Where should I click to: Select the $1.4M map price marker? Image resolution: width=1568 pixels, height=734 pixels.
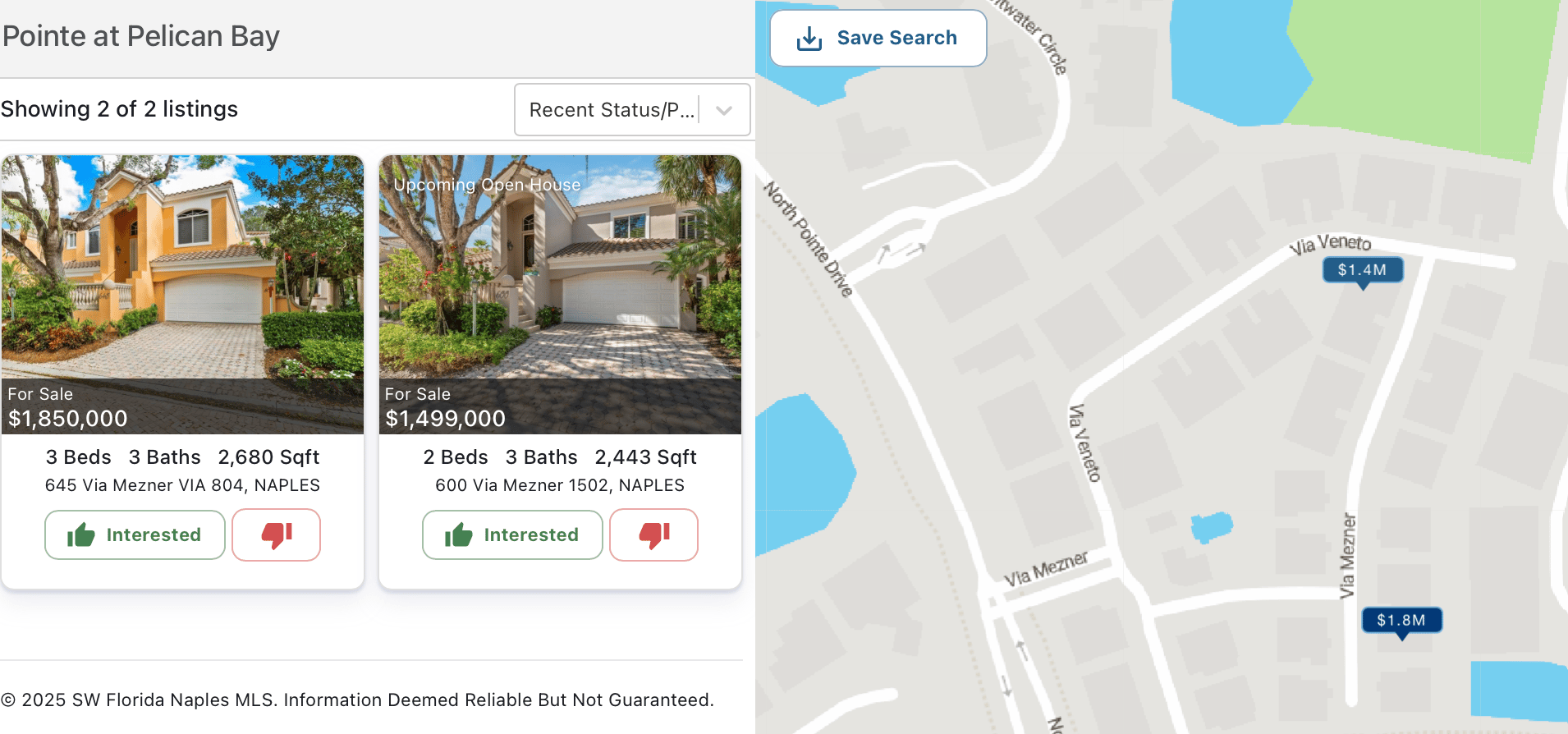(1363, 272)
